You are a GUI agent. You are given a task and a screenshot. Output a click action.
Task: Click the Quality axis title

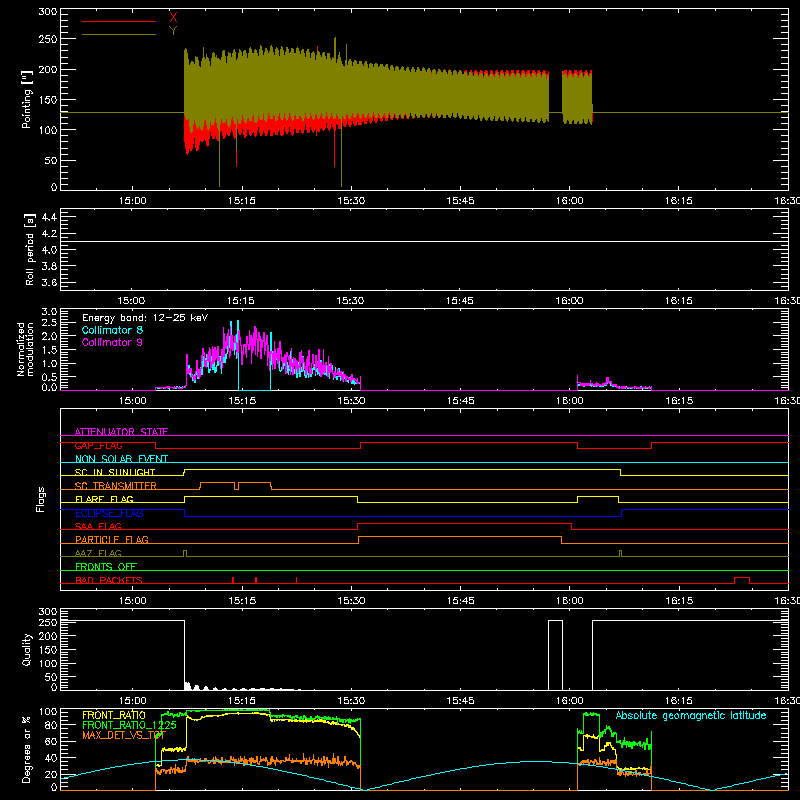pyautogui.click(x=27, y=649)
